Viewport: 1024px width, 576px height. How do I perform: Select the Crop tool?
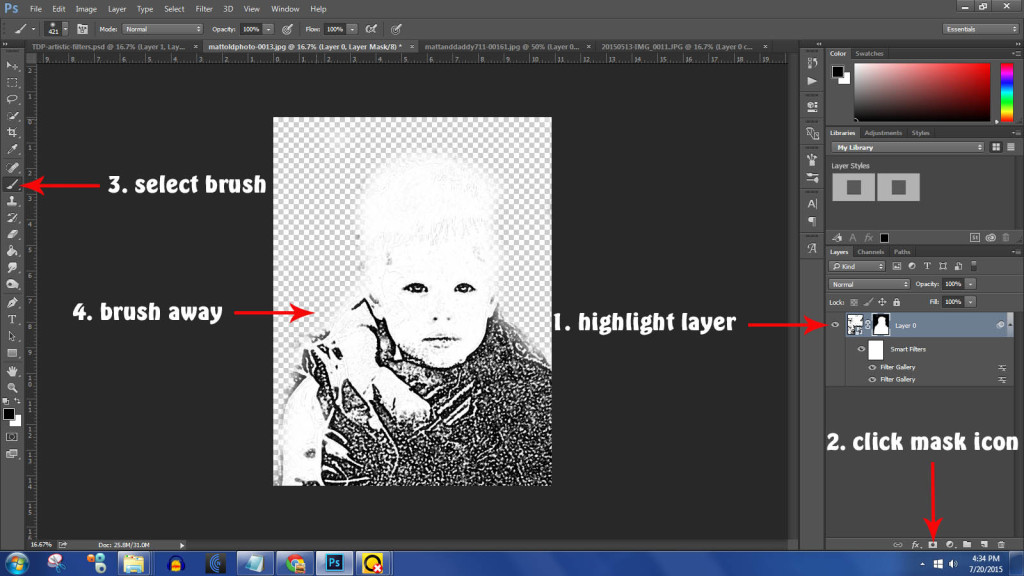pyautogui.click(x=12, y=133)
